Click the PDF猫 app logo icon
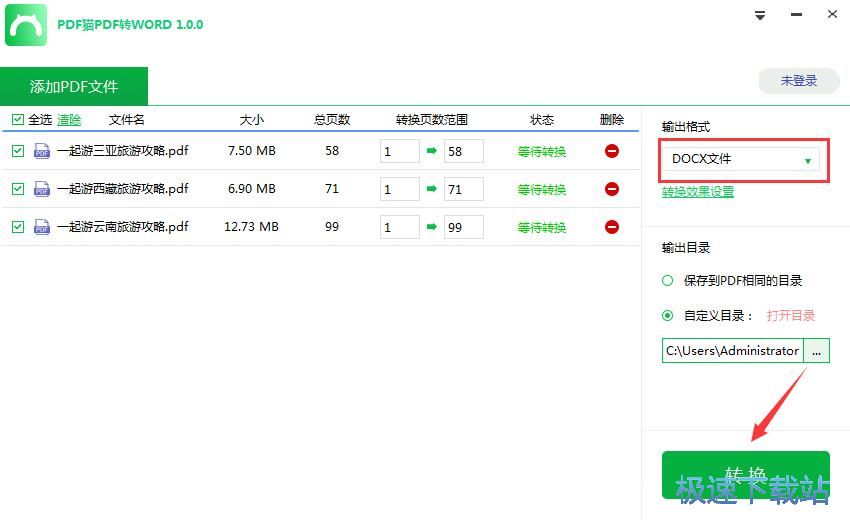 coord(27,24)
